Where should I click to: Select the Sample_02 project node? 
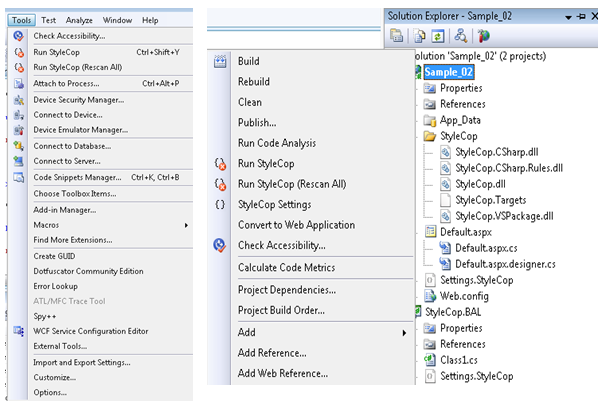coord(449,72)
